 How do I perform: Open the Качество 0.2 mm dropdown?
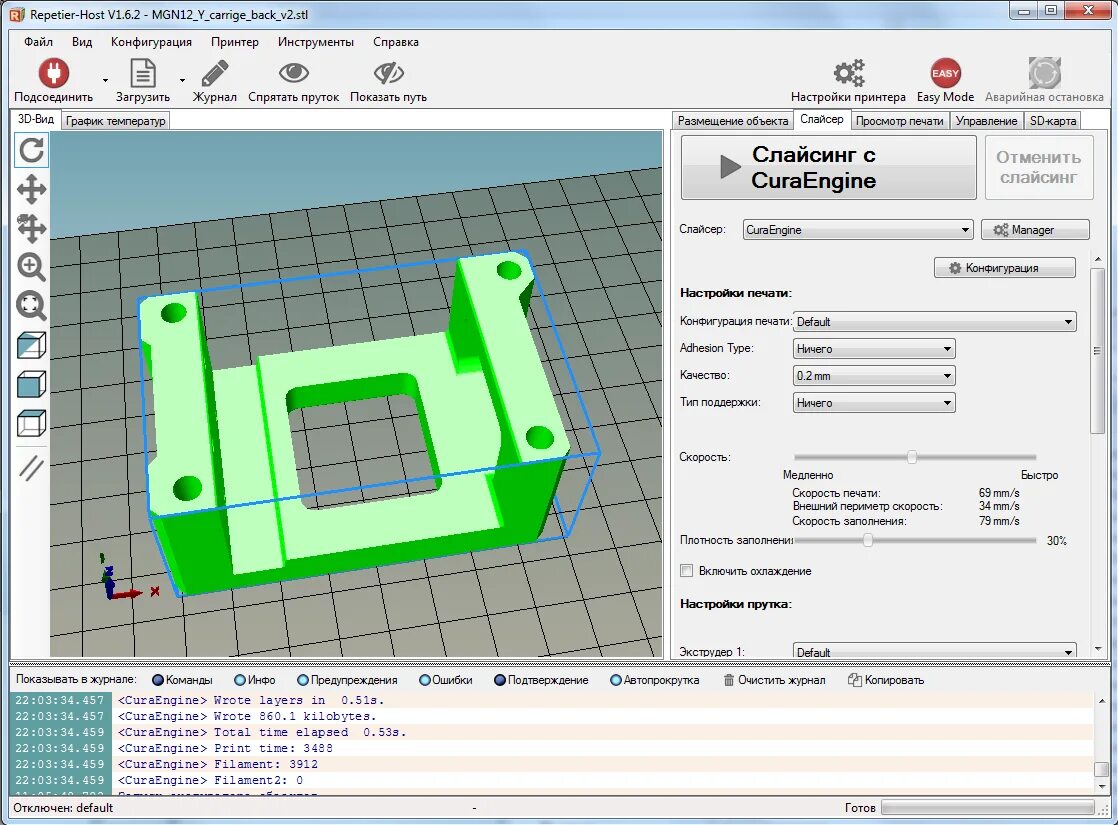(x=874, y=376)
